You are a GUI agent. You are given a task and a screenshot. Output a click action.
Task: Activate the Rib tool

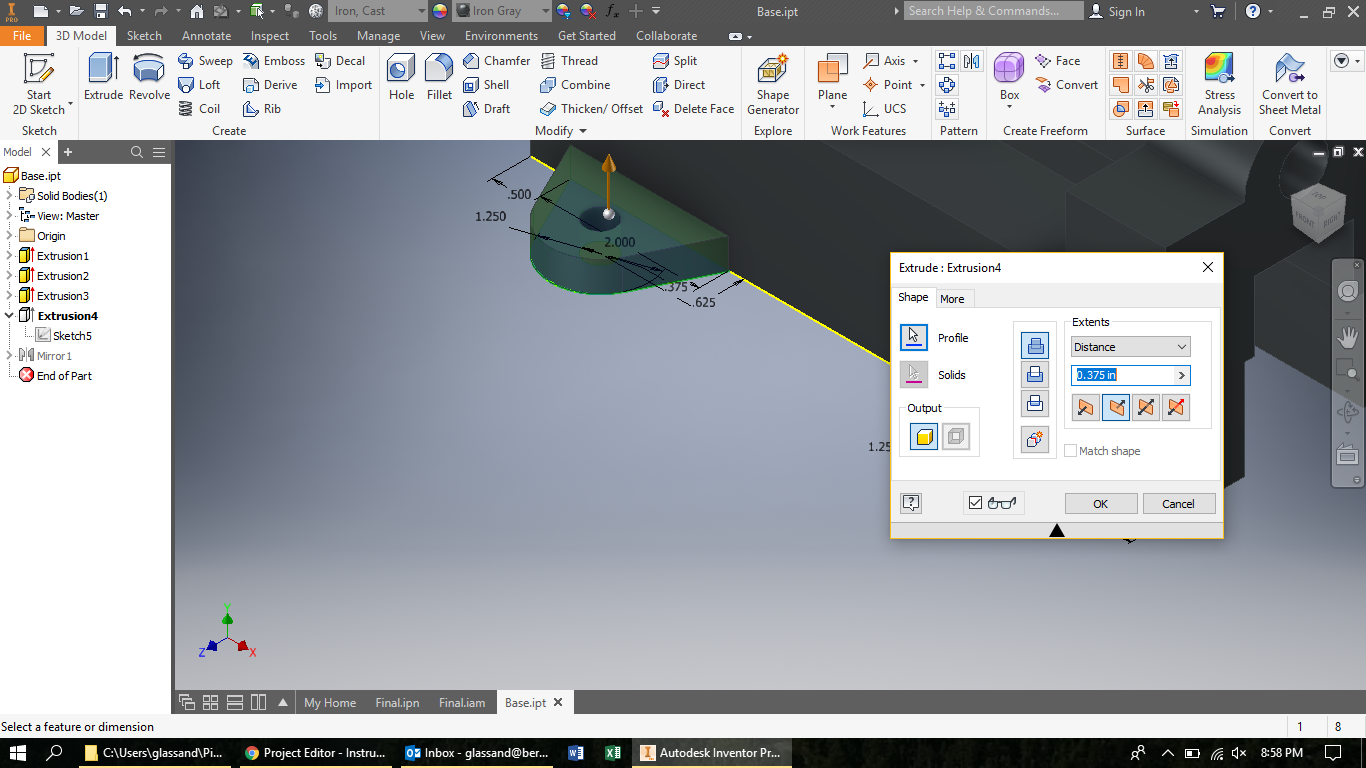(262, 109)
